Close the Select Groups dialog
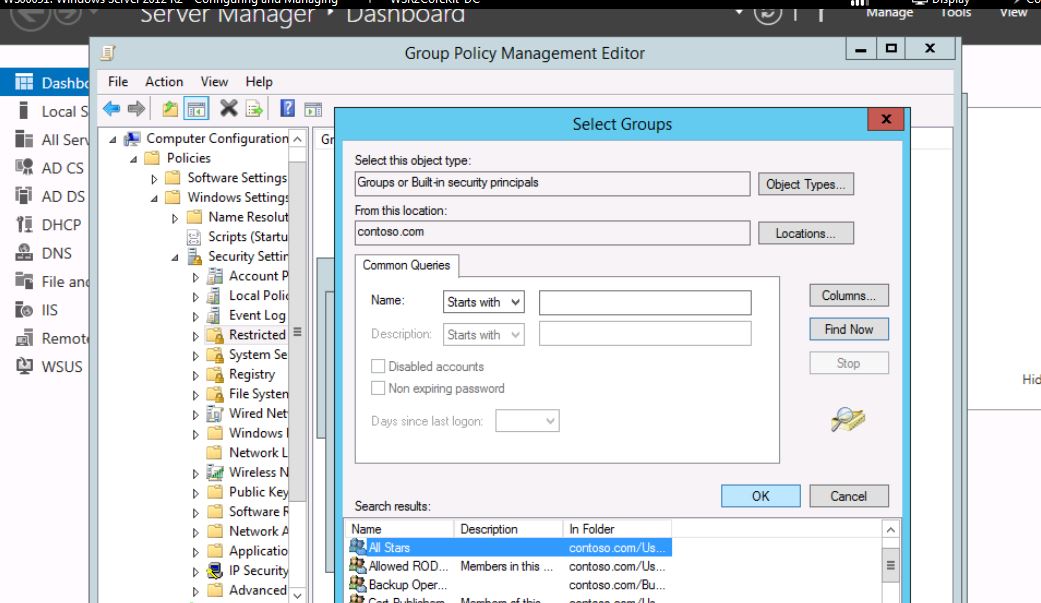Screen dimensions: 1041x603 [x=886, y=119]
